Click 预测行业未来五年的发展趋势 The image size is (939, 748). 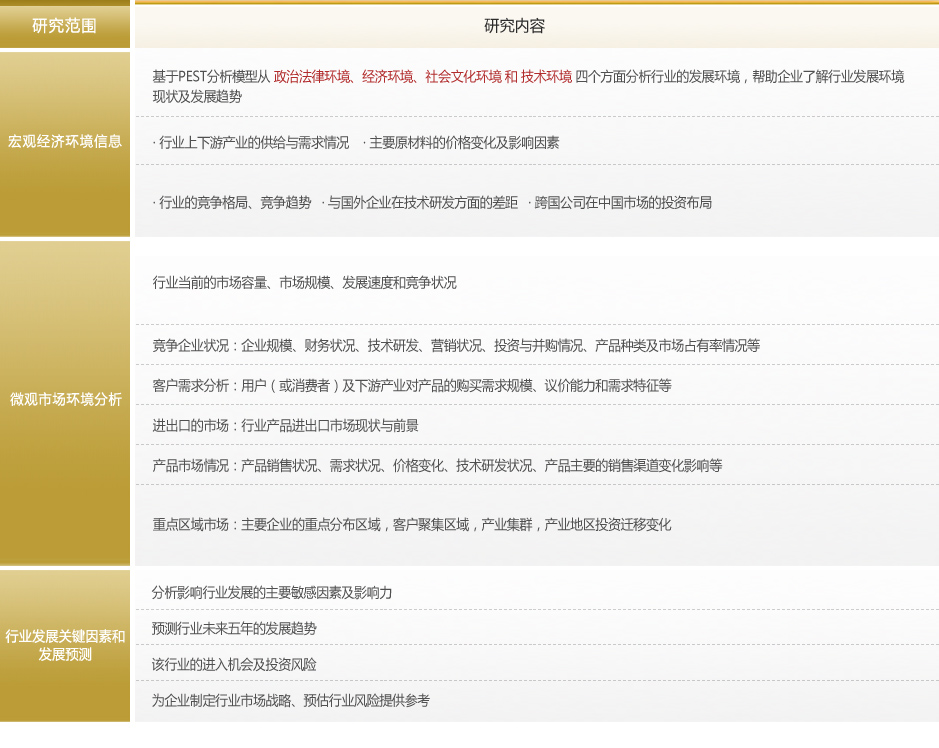234,628
